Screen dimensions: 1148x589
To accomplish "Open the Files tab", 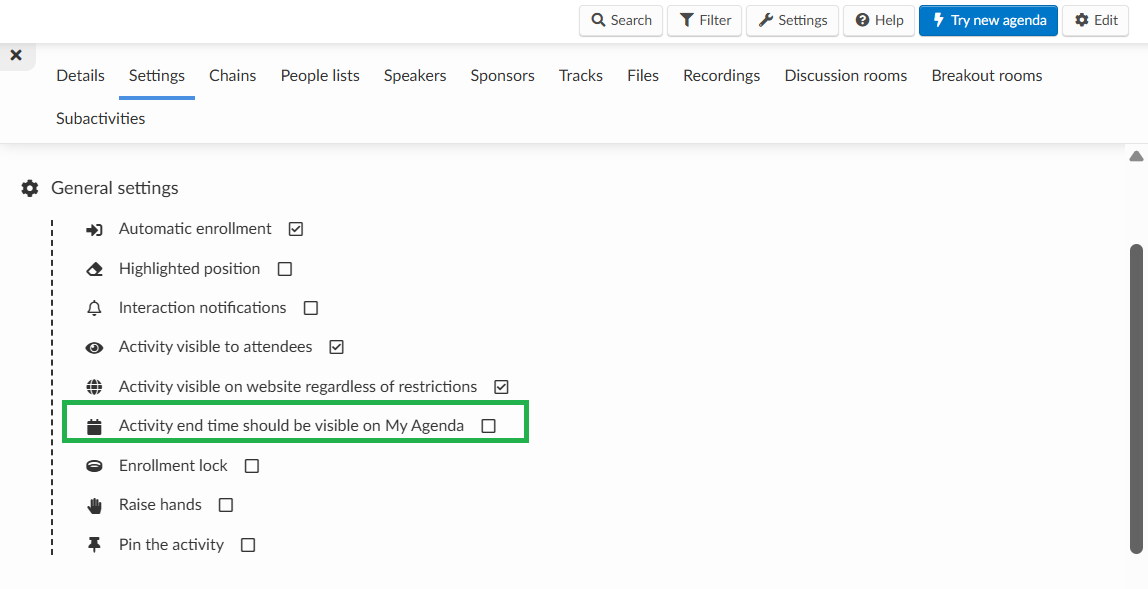I will (643, 75).
